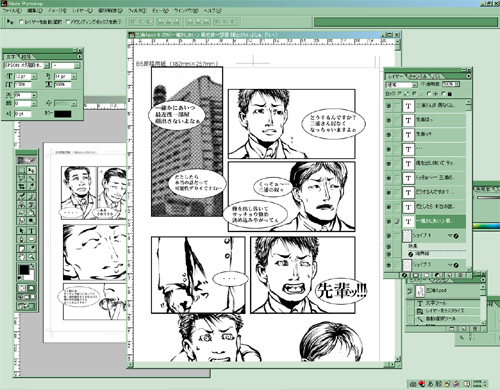
Task: Collapse effects of シェイプ 4 layer
Action: [x=450, y=236]
